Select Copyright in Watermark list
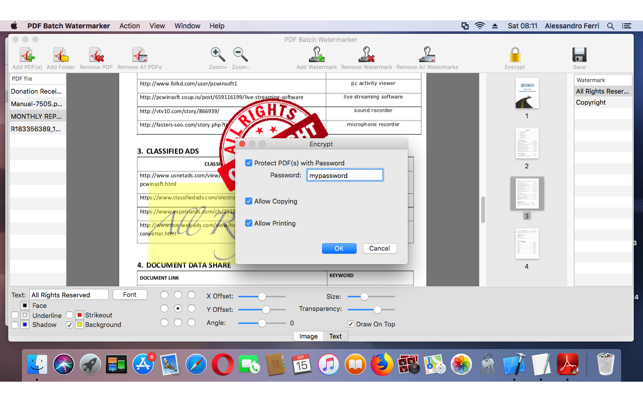The image size is (643, 402). click(x=603, y=103)
